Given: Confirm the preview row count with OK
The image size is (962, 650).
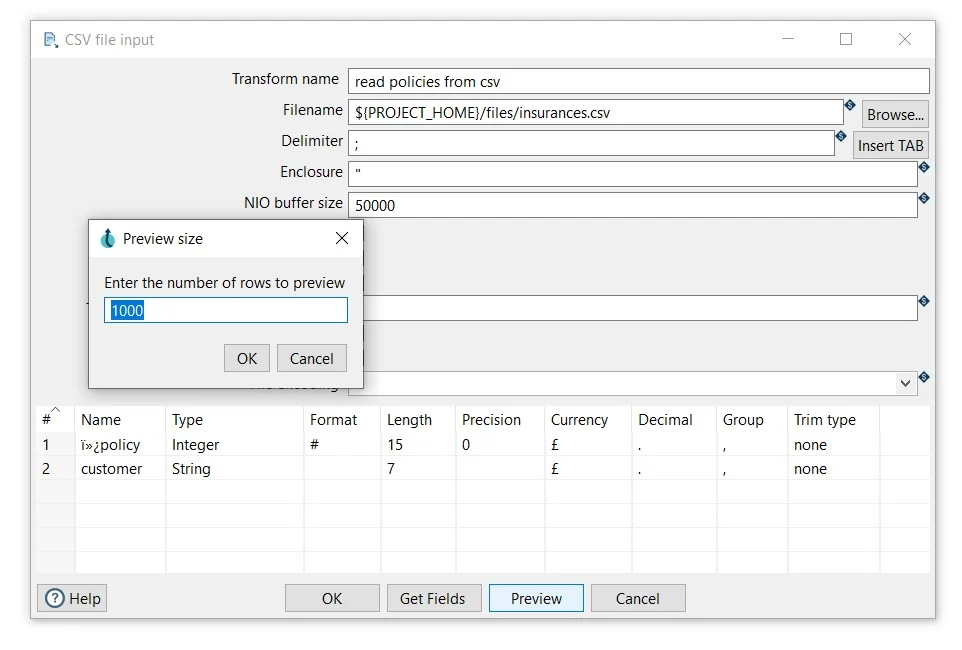Looking at the screenshot, I should (246, 358).
